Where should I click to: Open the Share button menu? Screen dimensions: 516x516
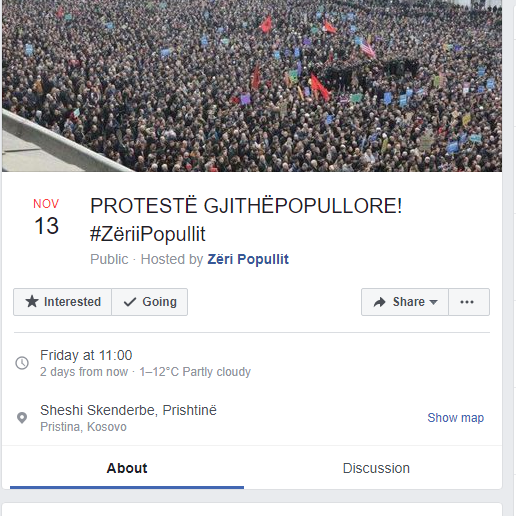(405, 302)
